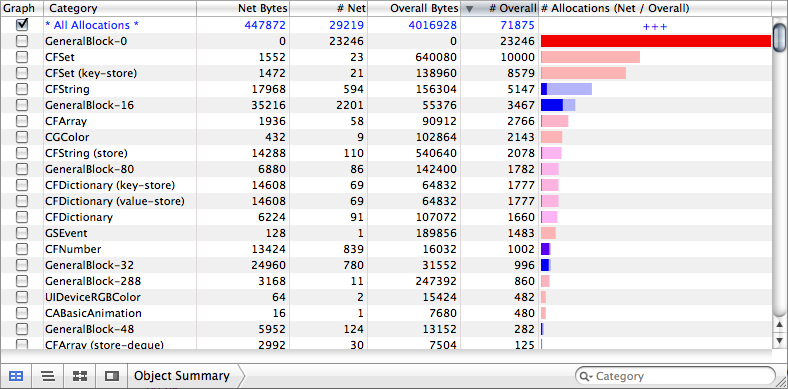This screenshot has width=788, height=389.
Task: Open the Object Summary breadcrumb
Action: [182, 375]
